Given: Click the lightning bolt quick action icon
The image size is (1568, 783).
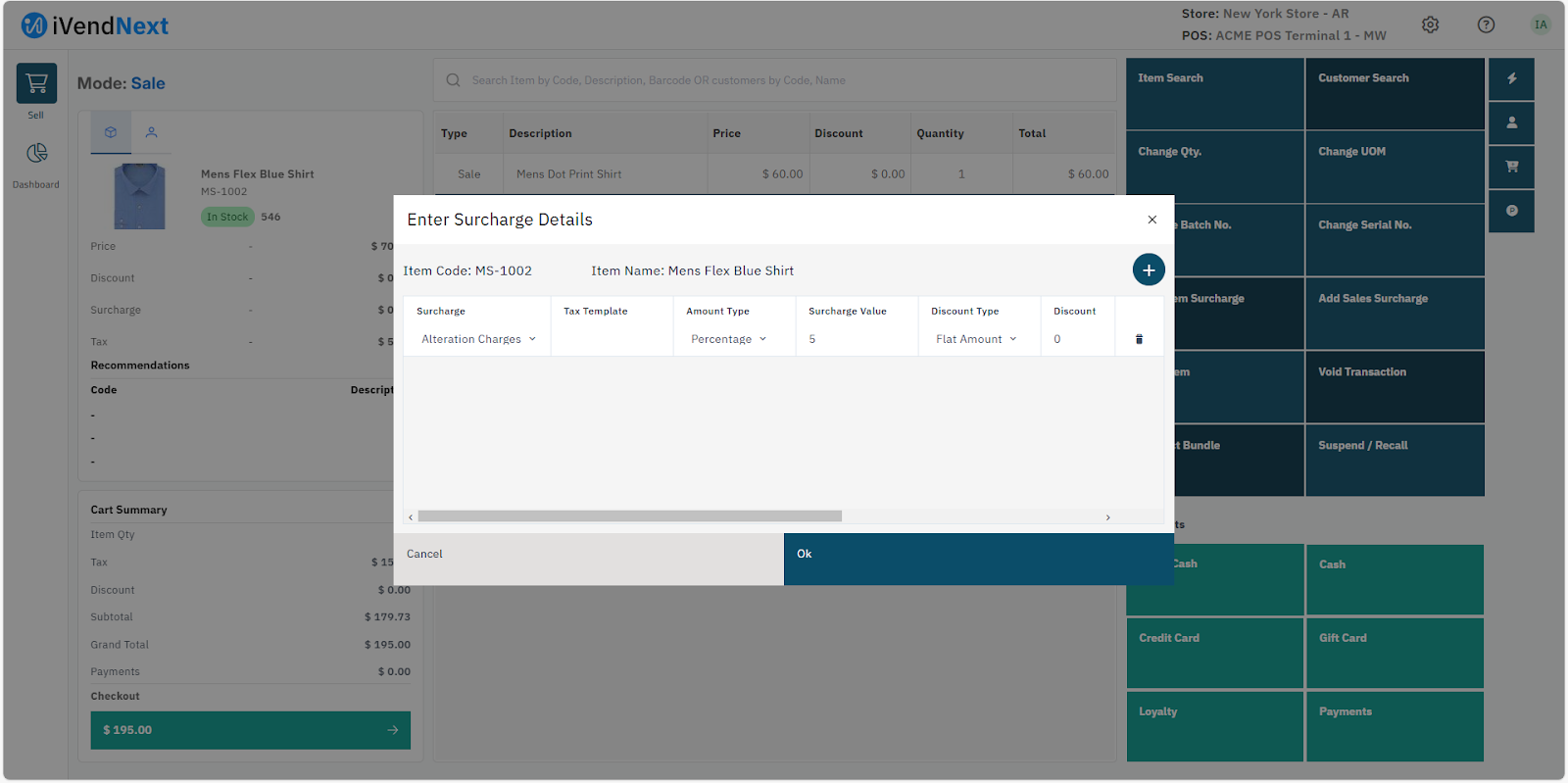Looking at the screenshot, I should pos(1511,78).
